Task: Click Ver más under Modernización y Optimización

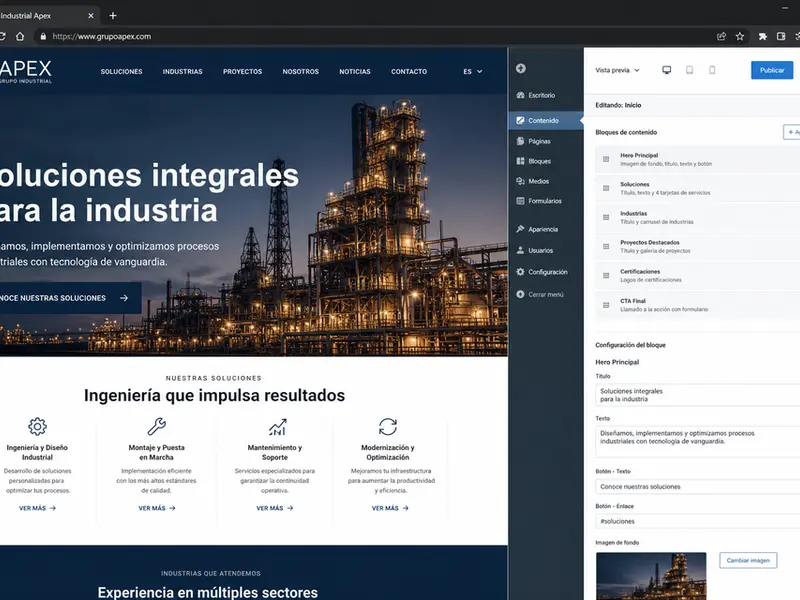Action: point(390,508)
